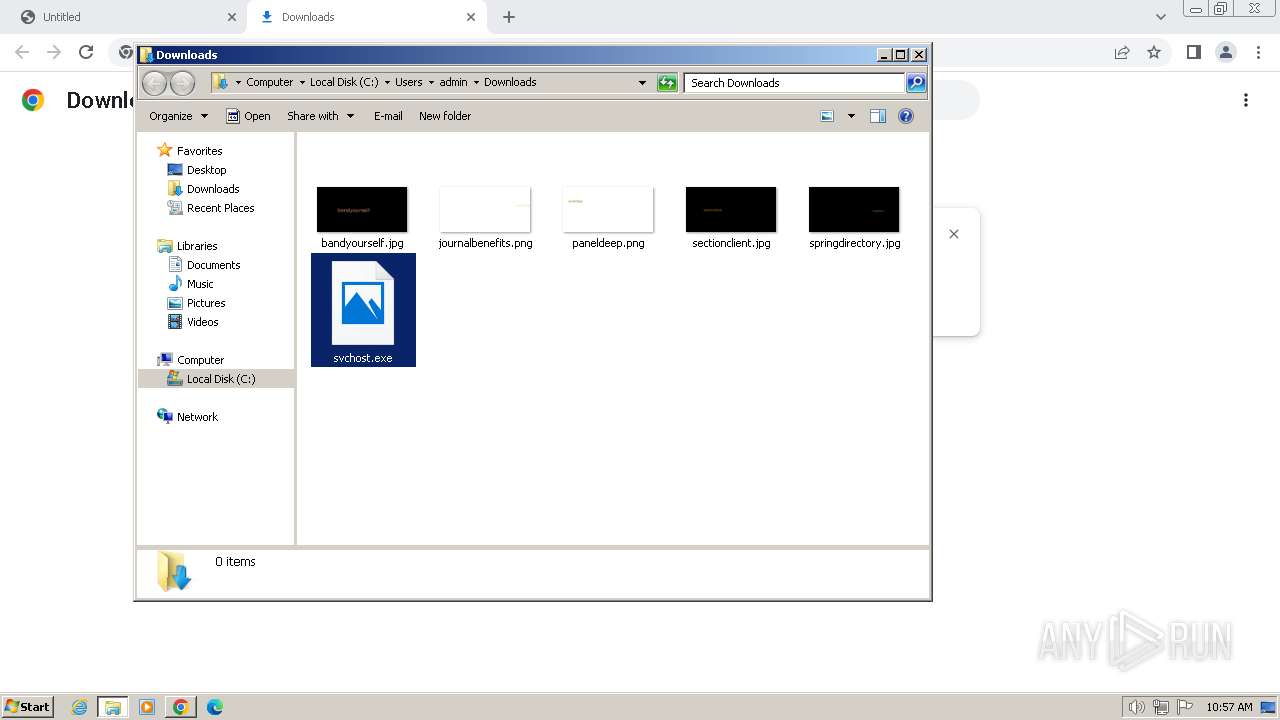Click Chrome icon in taskbar

pos(181,707)
